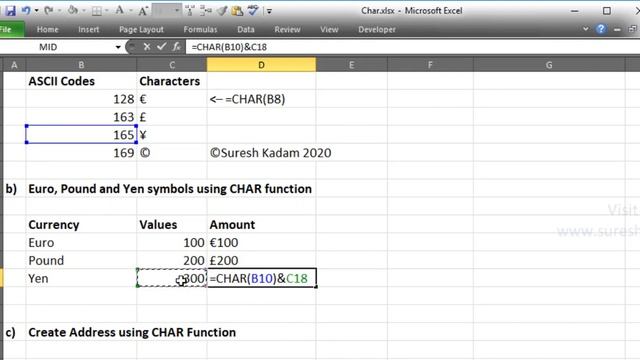The image size is (640, 360).
Task: Click the Save icon in Quick Access Toolbar
Action: pos(11,11)
